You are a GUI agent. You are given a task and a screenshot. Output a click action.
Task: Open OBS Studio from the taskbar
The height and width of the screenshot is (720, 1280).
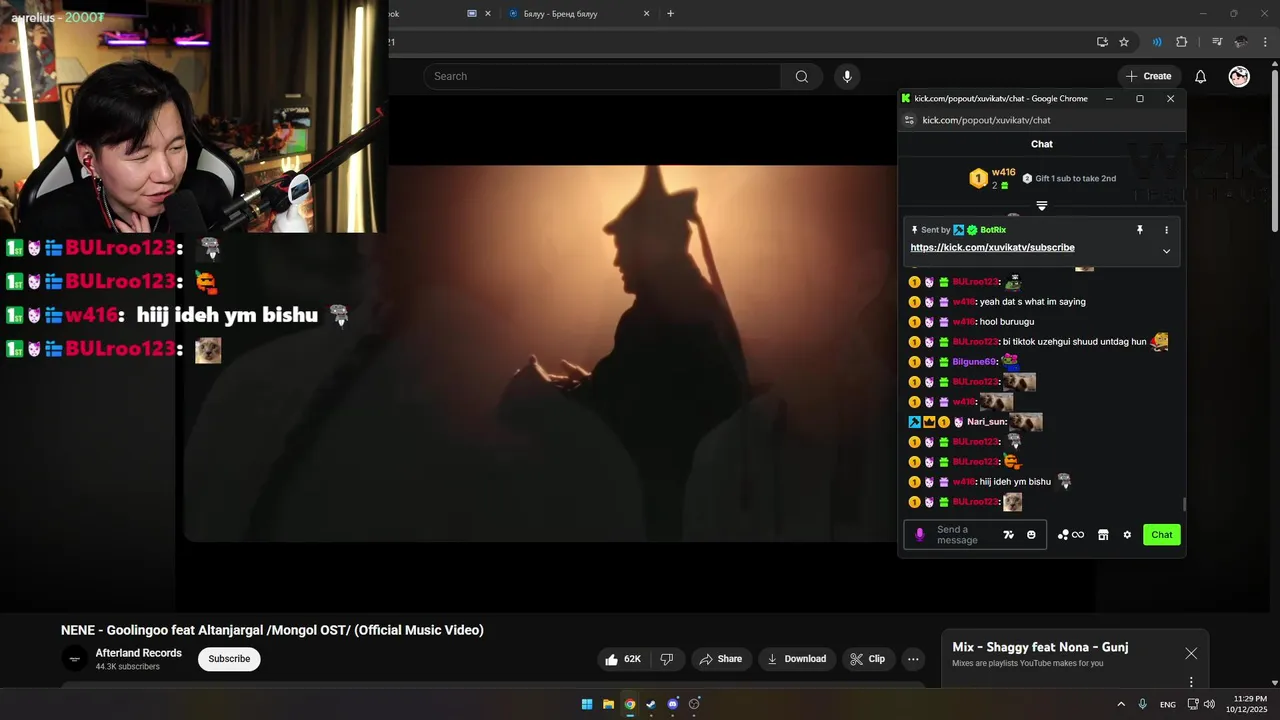tap(694, 704)
